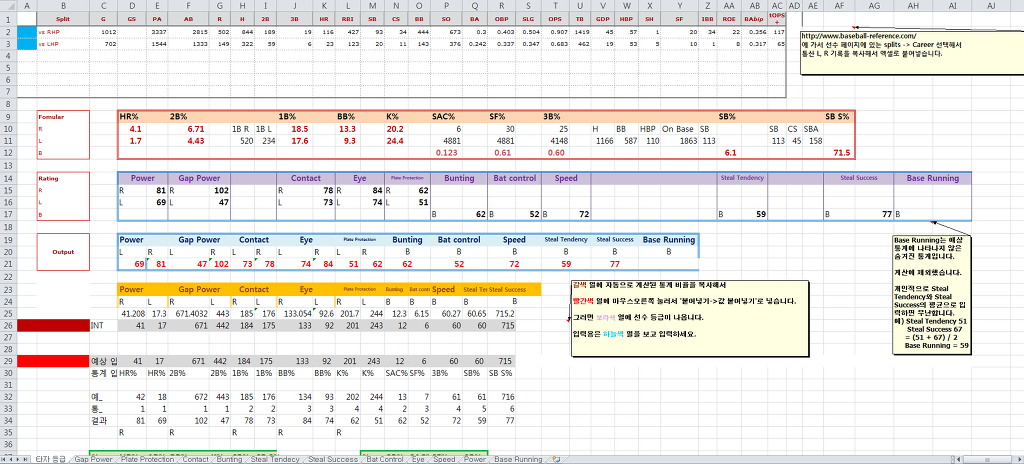
Task: Click the insert new worksheet icon
Action: 556,459
